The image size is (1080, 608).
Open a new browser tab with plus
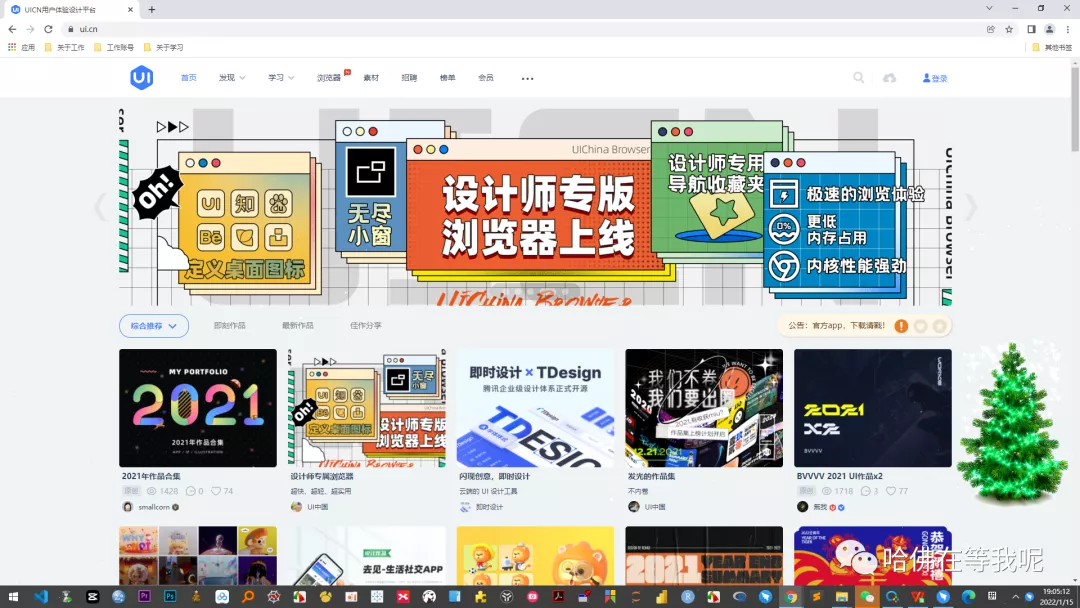tap(152, 10)
